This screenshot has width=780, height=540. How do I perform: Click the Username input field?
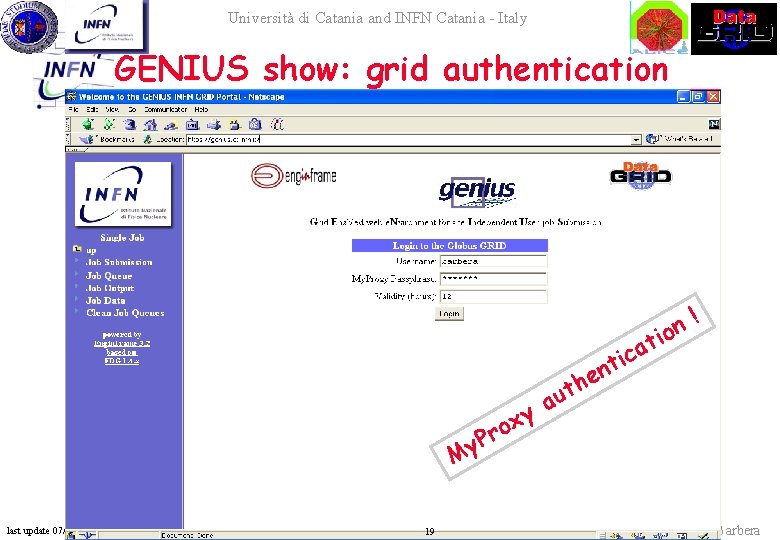(x=493, y=261)
